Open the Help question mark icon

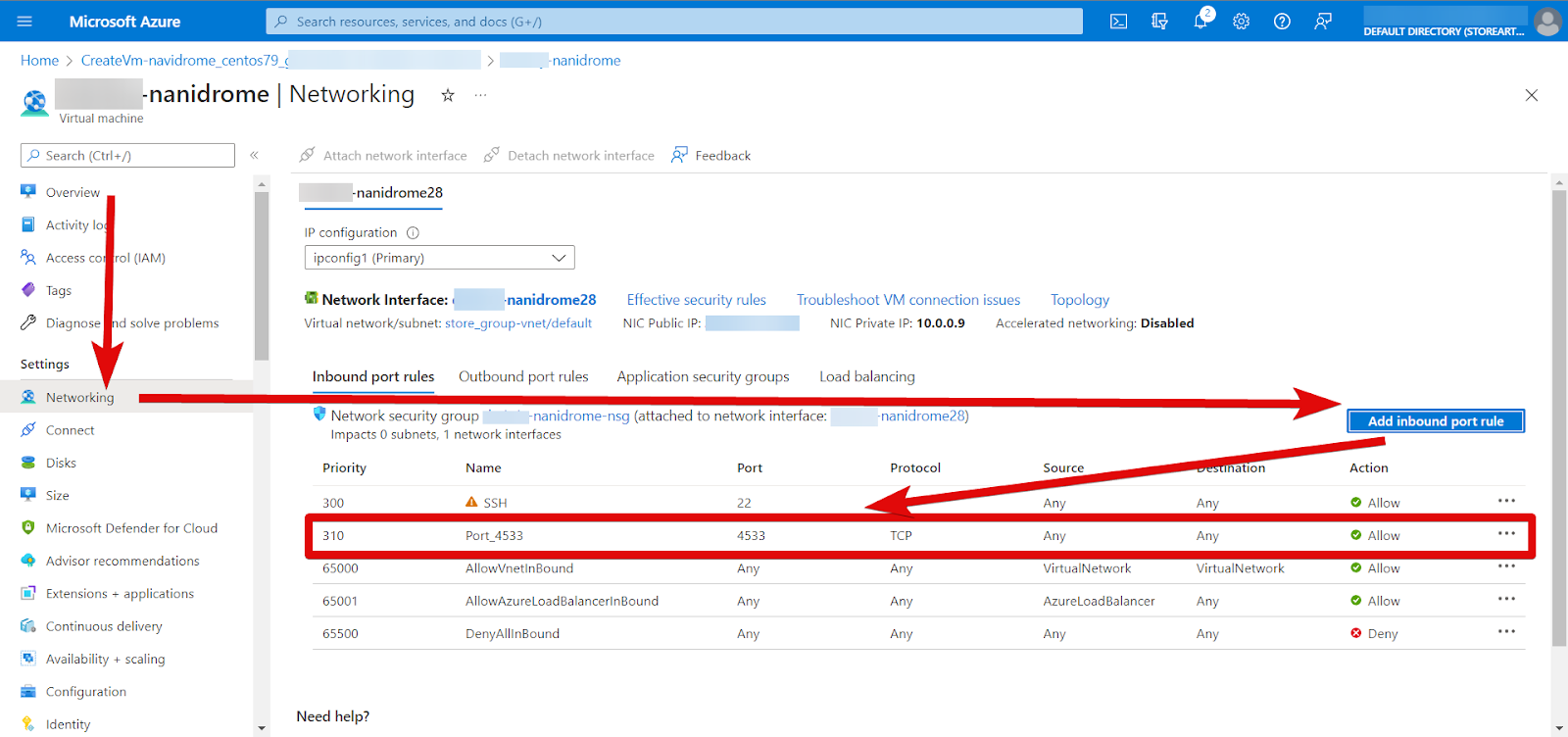point(1282,21)
